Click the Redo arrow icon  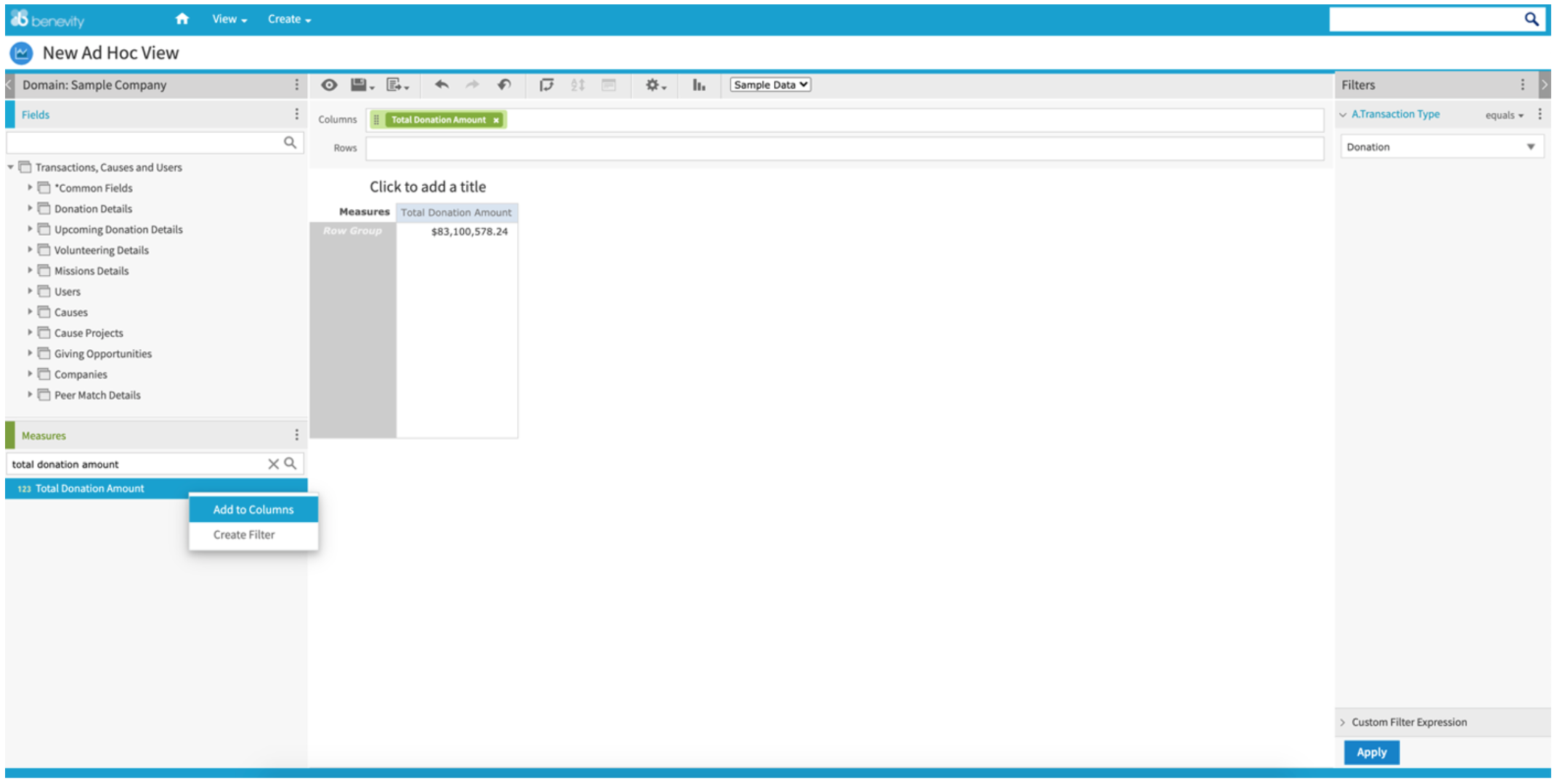tap(473, 85)
